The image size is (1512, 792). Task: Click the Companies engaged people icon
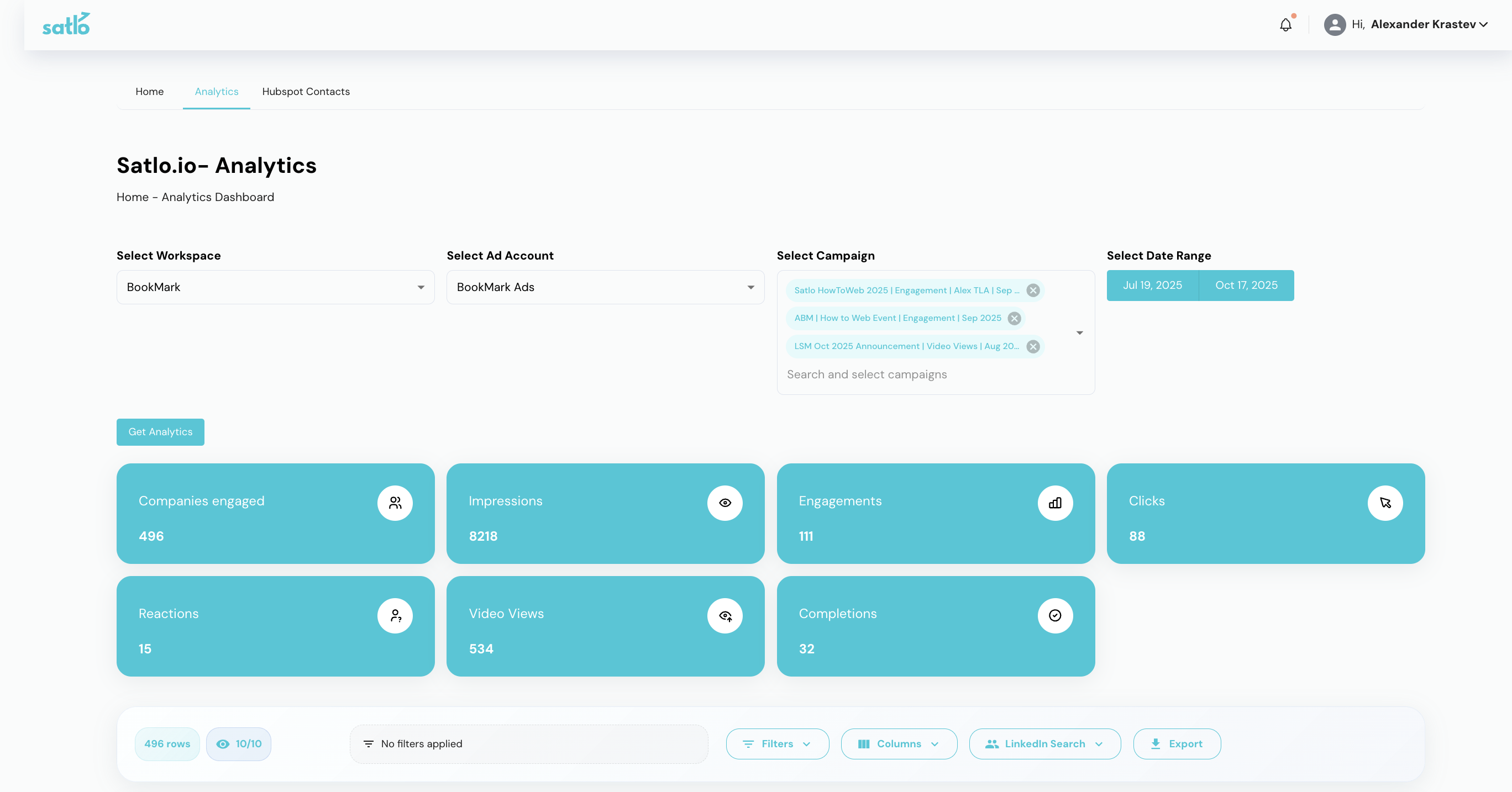coord(395,503)
